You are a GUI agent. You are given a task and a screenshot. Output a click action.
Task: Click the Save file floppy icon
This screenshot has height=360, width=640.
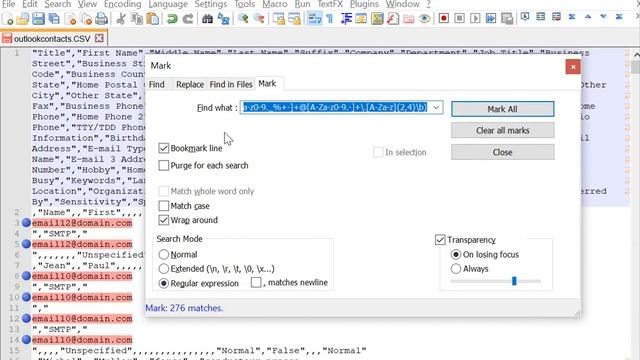tap(38, 19)
